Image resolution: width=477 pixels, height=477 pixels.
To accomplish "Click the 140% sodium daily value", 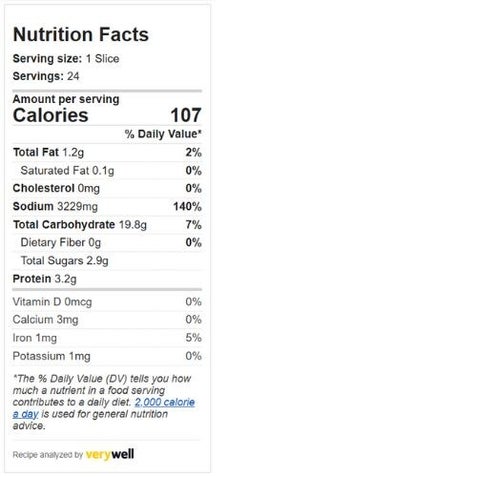I will 187,206.
